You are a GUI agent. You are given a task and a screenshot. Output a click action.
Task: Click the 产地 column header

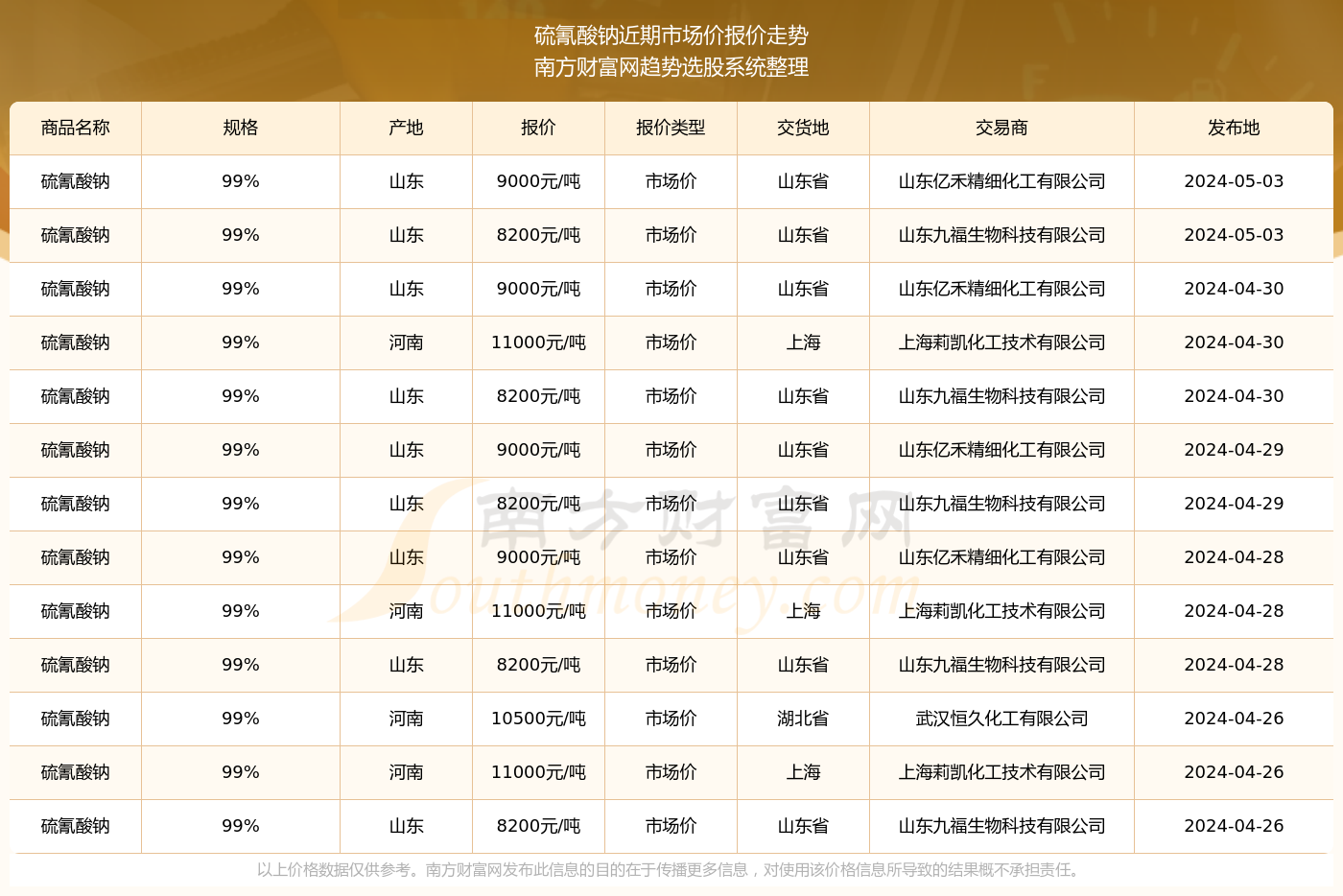point(407,128)
